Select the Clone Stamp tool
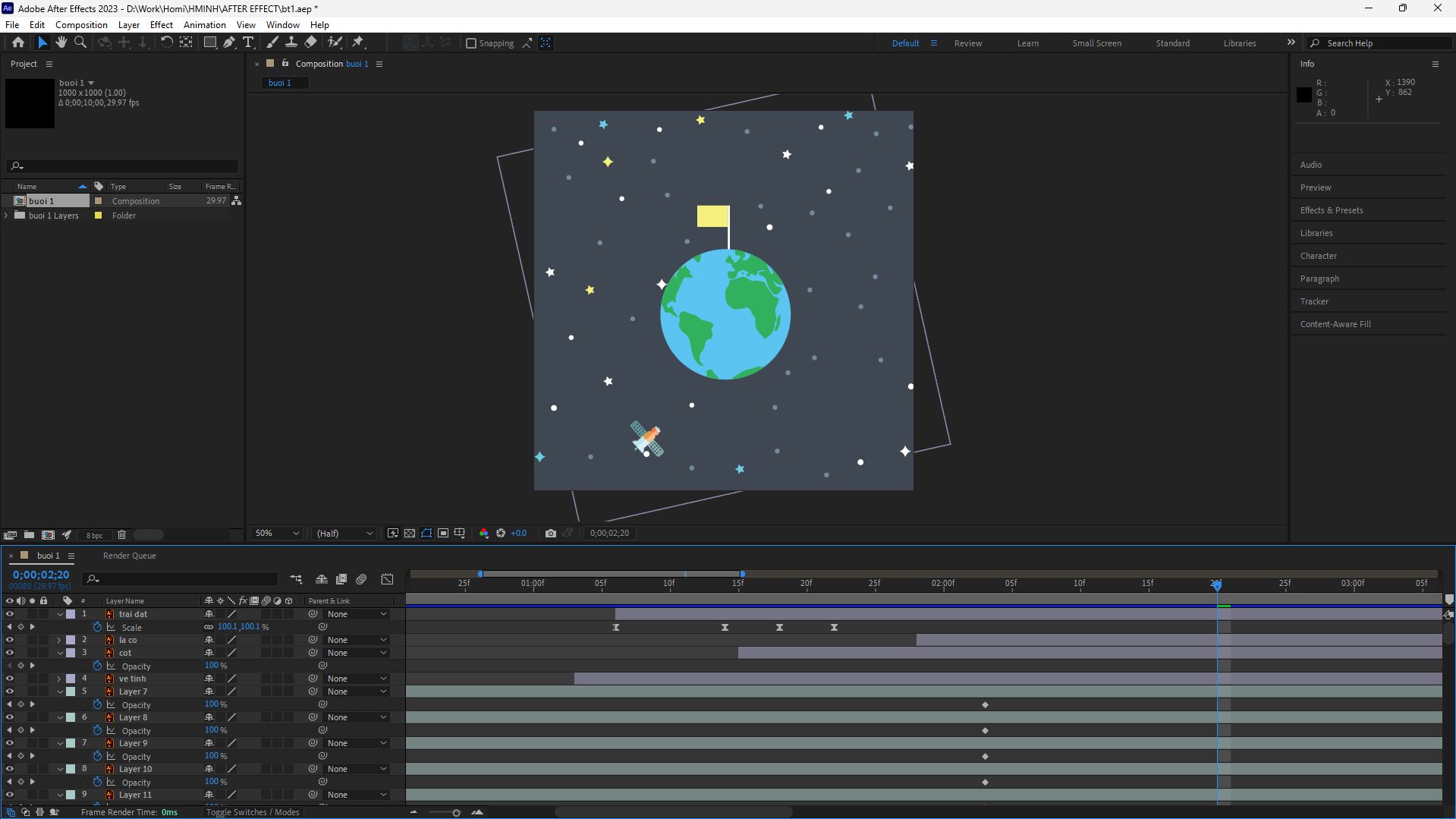Image resolution: width=1456 pixels, height=819 pixels. pos(291,43)
